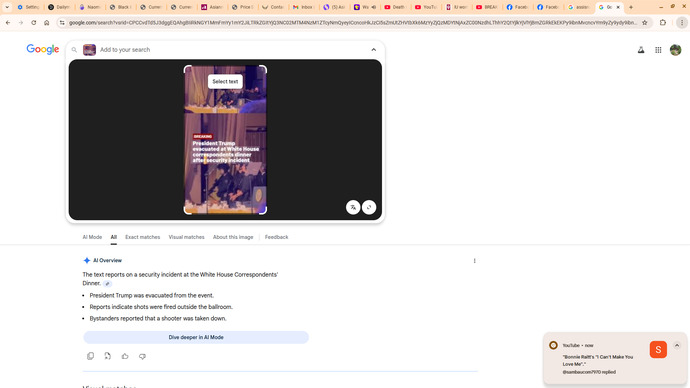Switch to Visual matches tab
Viewport: 690px width, 388px height.
187,237
